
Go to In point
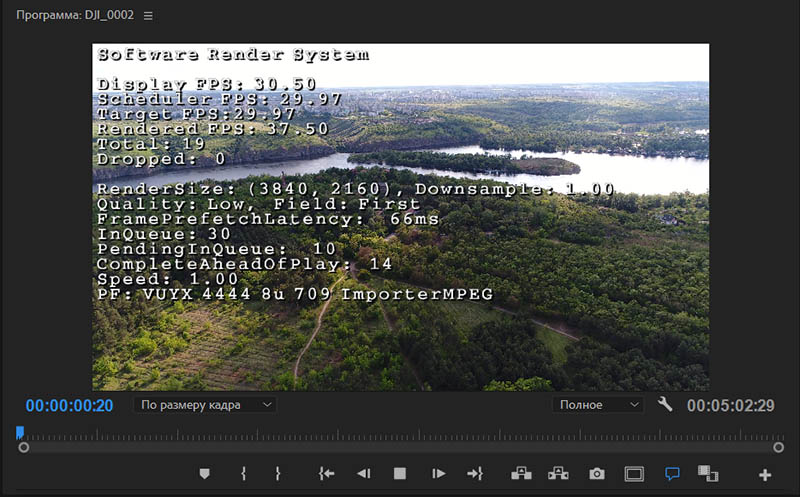(327, 474)
